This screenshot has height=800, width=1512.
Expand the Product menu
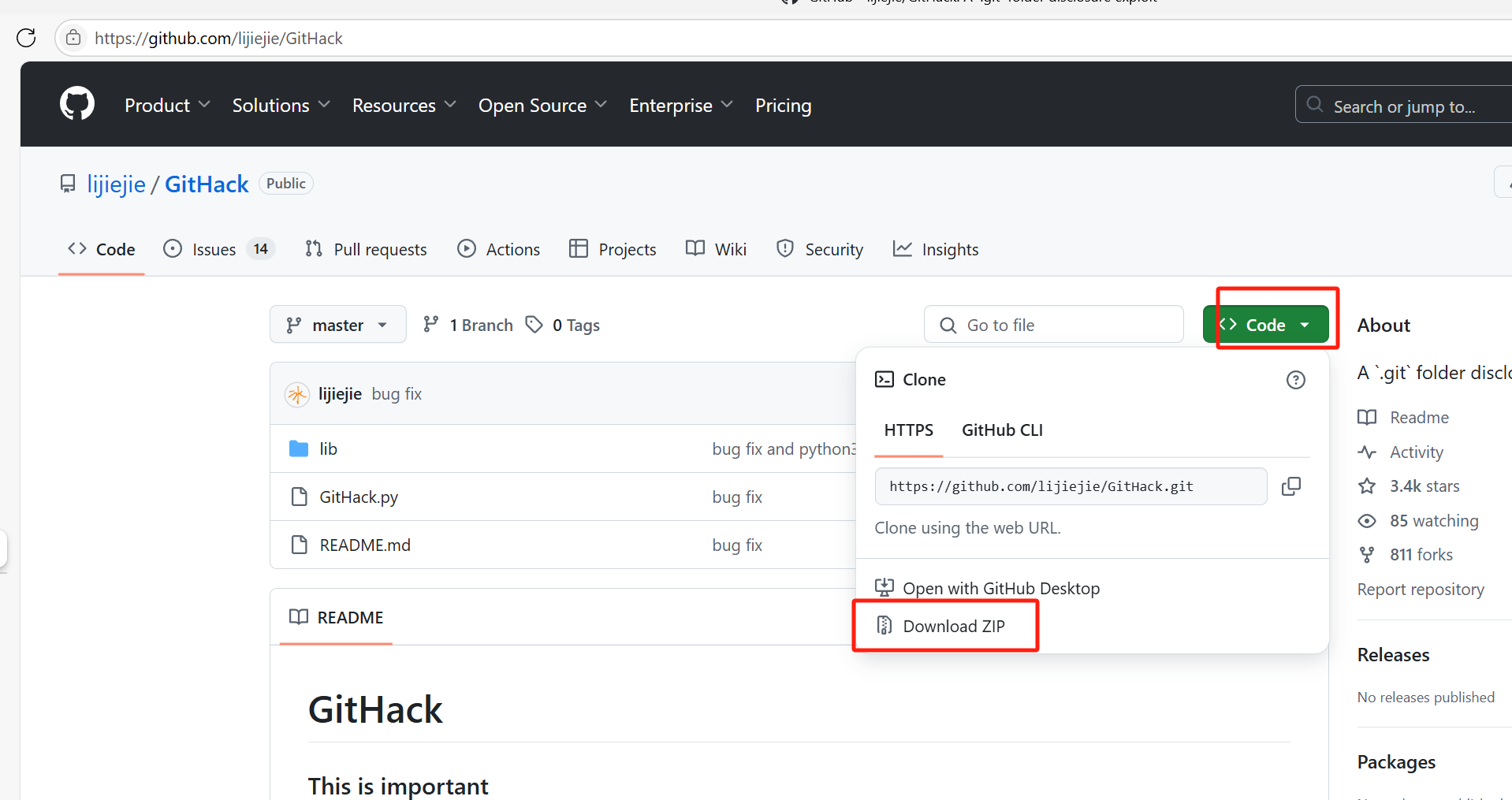click(x=167, y=105)
